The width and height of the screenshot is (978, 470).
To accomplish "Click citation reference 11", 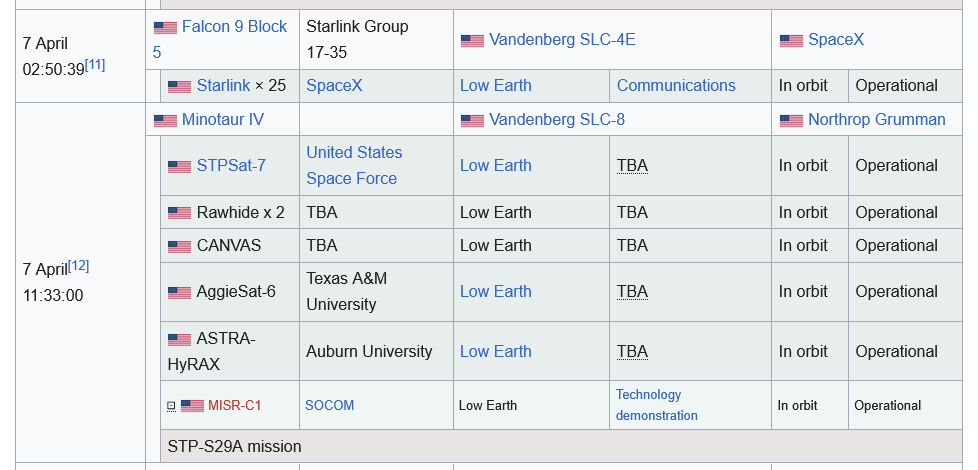I will 95,64.
